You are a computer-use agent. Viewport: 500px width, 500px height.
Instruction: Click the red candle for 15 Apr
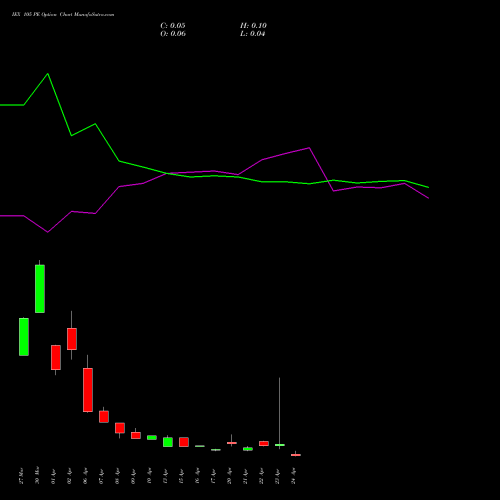point(184,442)
